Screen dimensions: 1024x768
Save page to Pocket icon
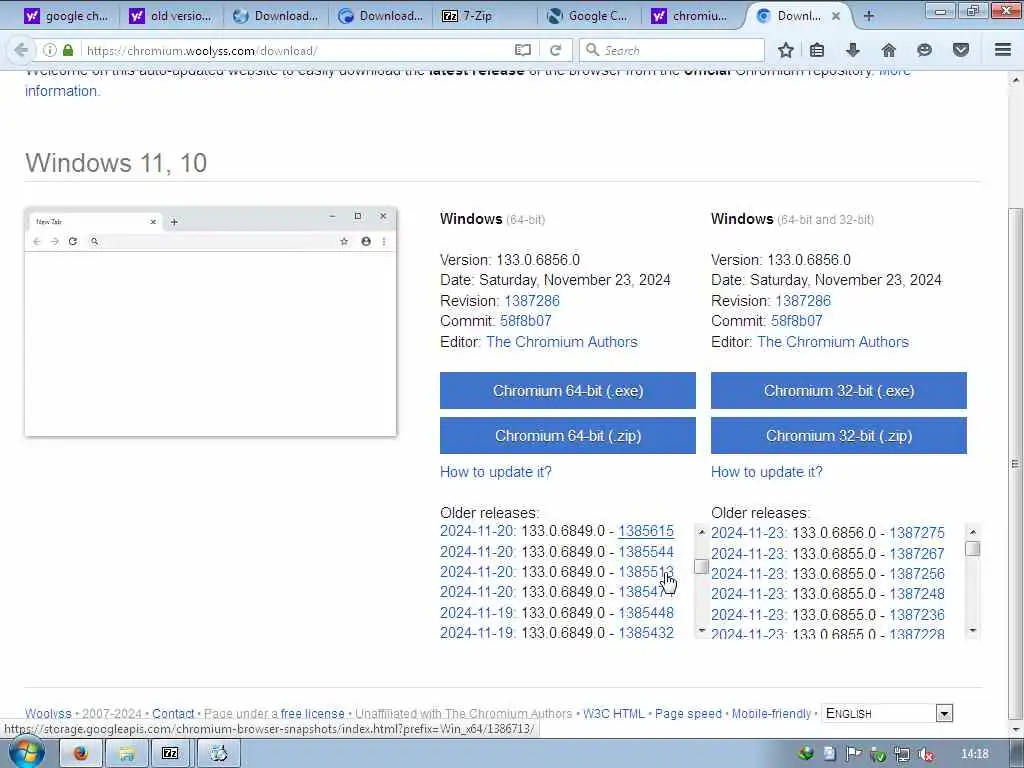coord(961,50)
